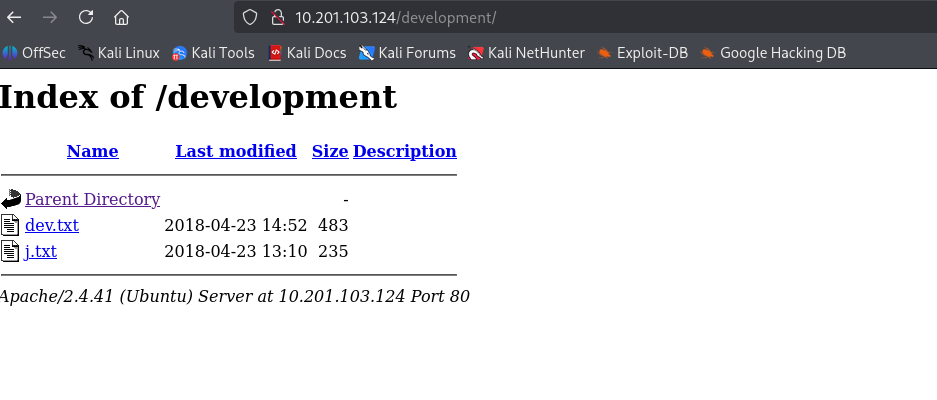Image resolution: width=937 pixels, height=400 pixels.
Task: Sort the listing by Name
Action: [93, 151]
